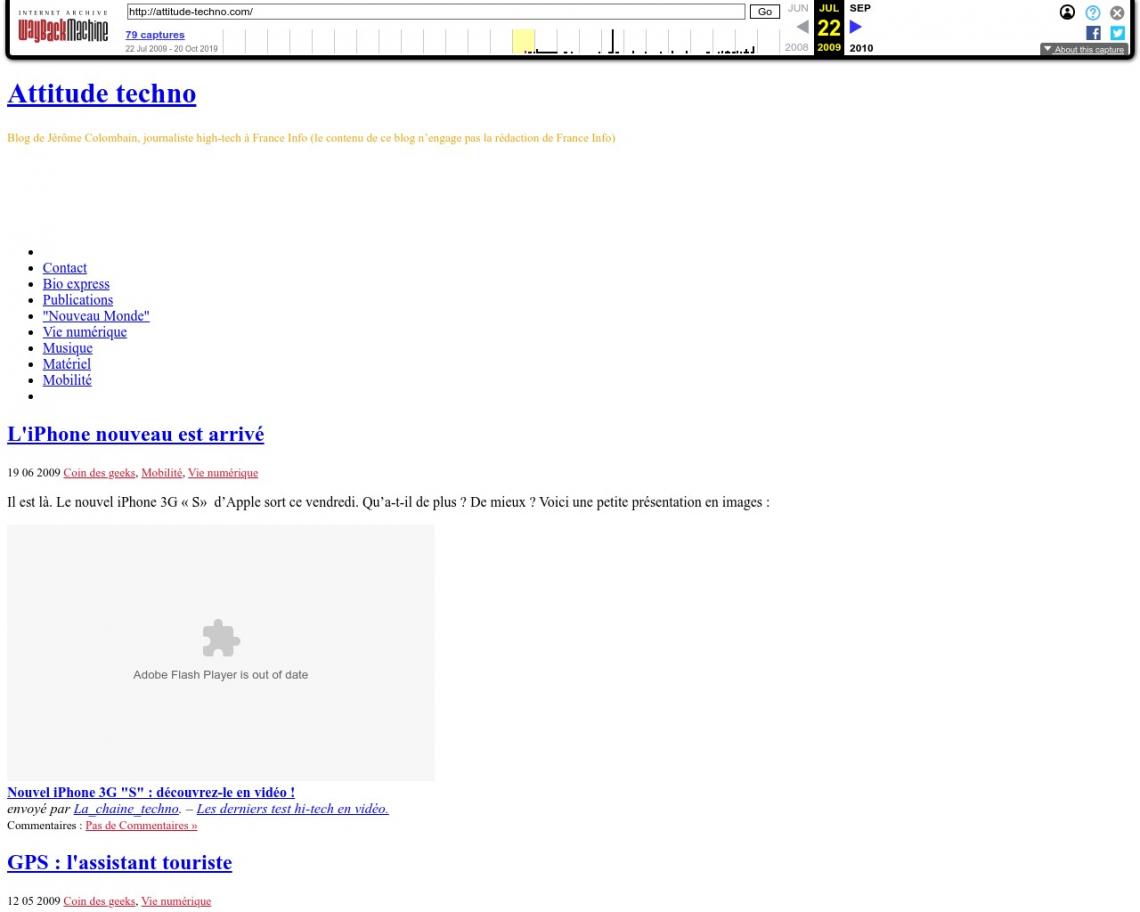The height and width of the screenshot is (912, 1140).
Task: Open the Mobilité menu item
Action: coord(68,380)
